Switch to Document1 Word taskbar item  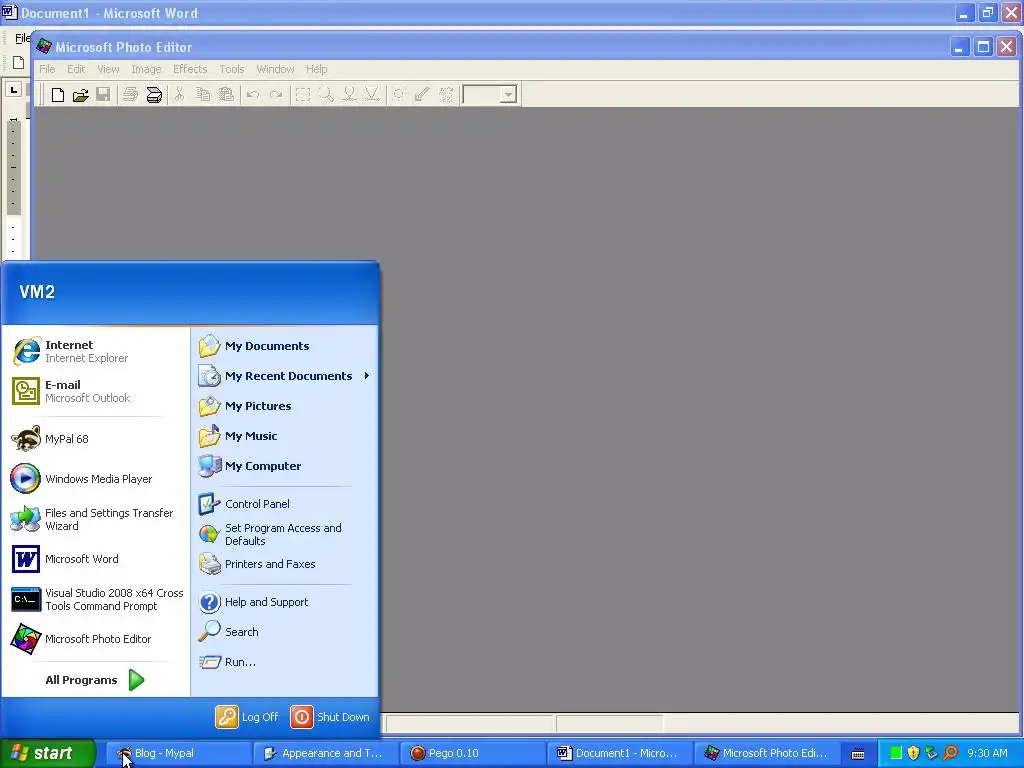coord(618,753)
